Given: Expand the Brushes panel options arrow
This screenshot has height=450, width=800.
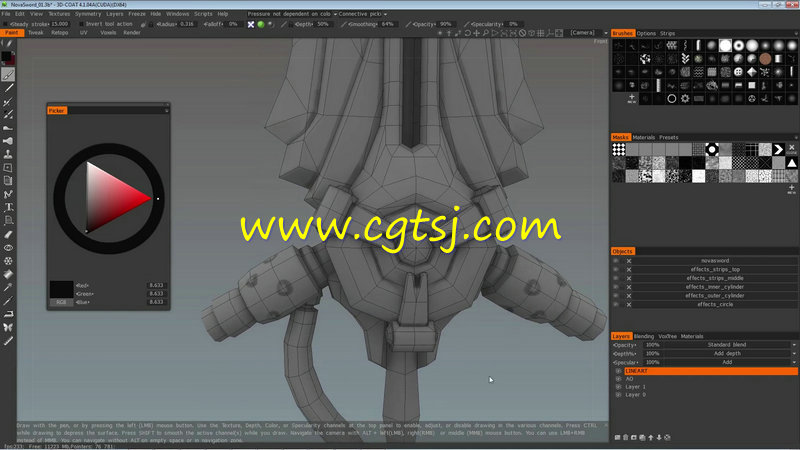Looking at the screenshot, I should (795, 34).
